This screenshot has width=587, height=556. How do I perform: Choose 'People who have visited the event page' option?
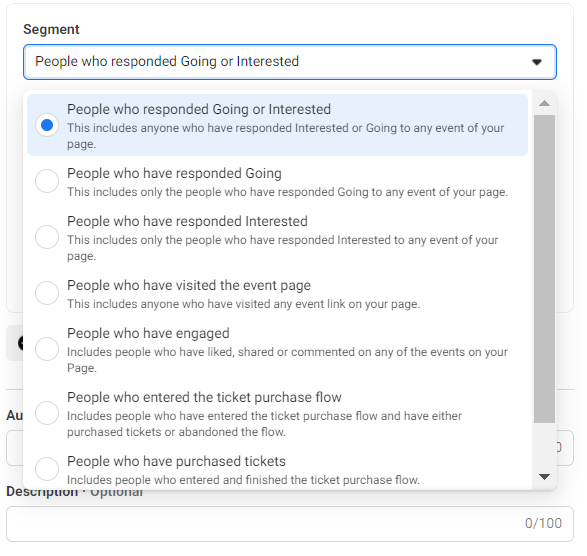189,285
